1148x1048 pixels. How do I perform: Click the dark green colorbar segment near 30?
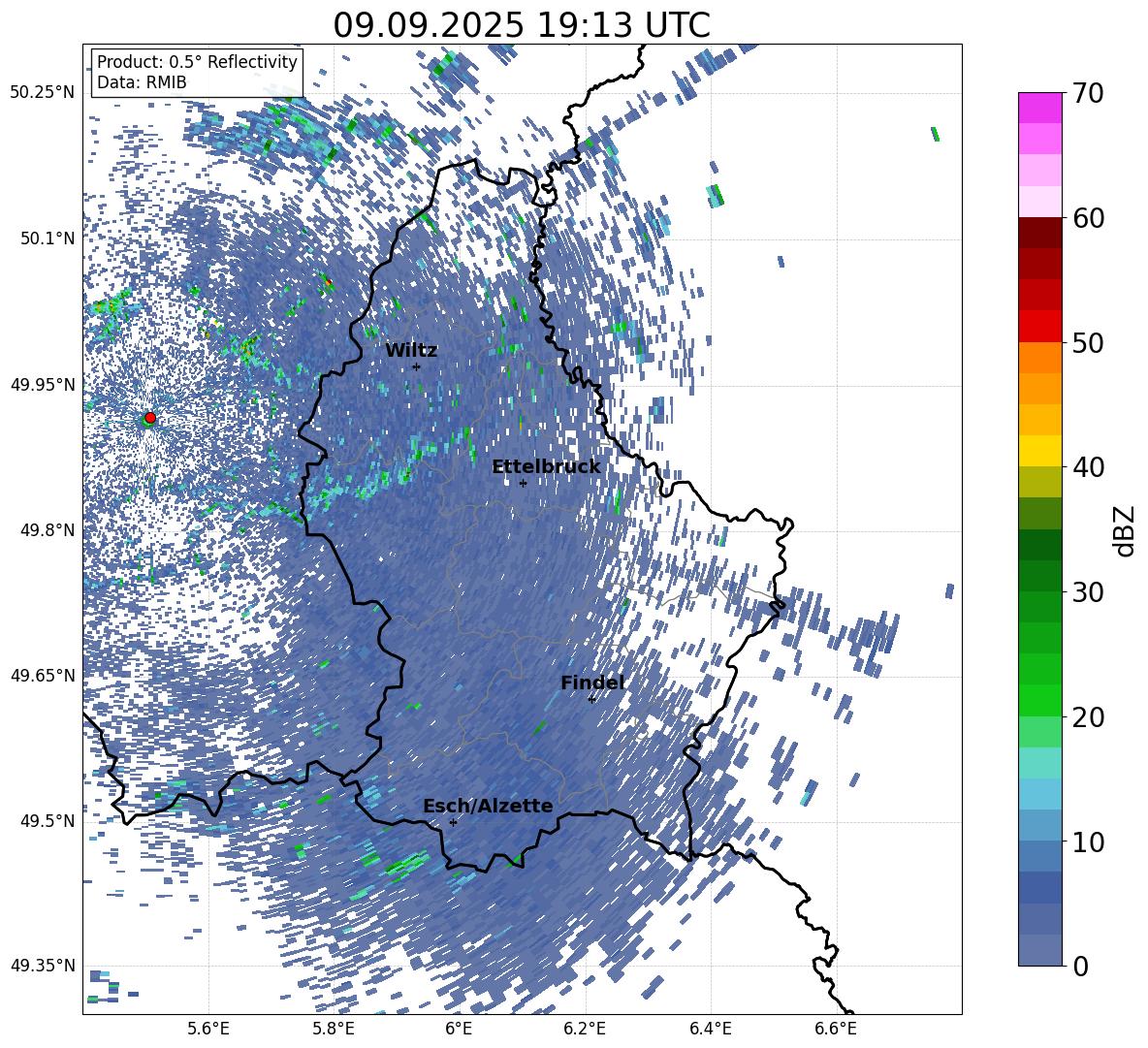1039,576
